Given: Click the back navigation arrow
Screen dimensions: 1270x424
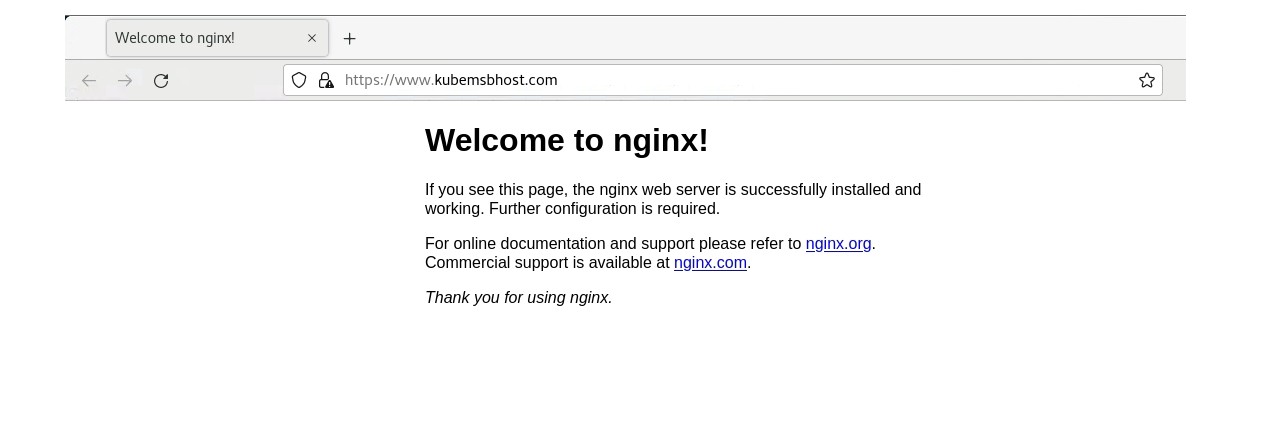Looking at the screenshot, I should coord(89,80).
